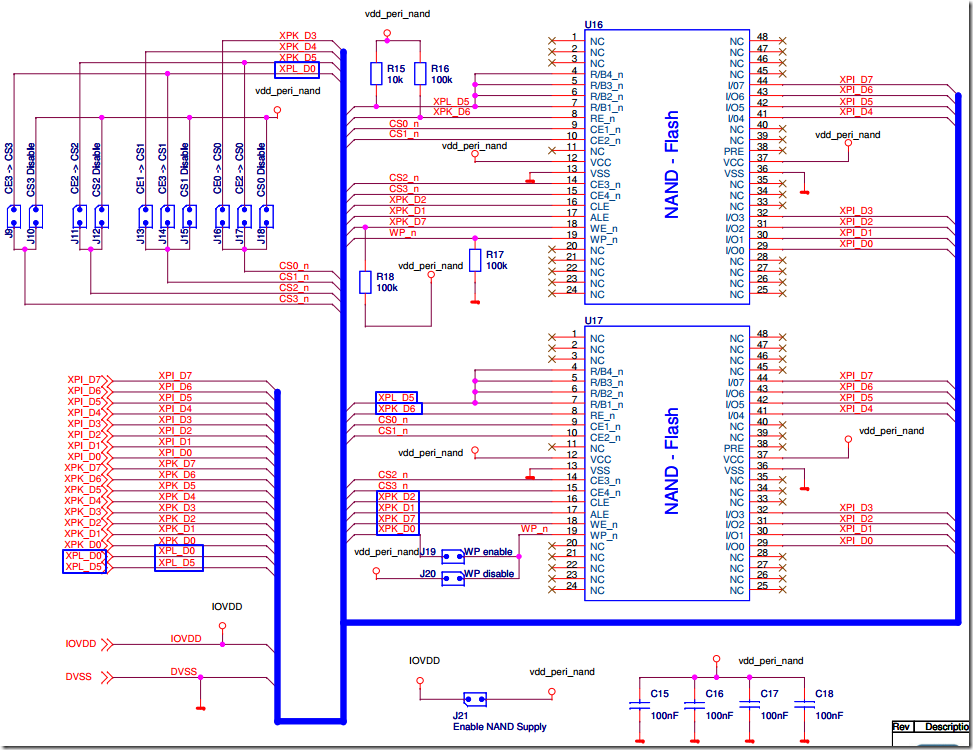Click jumper J18 symbol

(267, 217)
